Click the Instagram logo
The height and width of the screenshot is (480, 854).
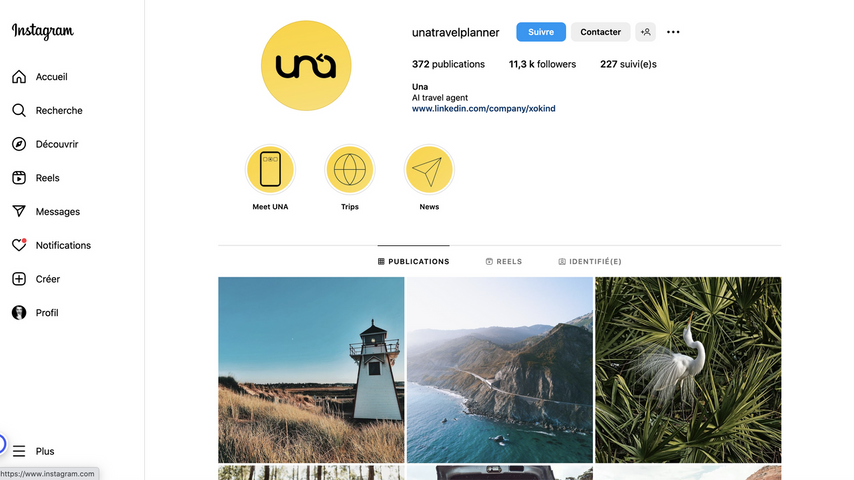coord(43,32)
